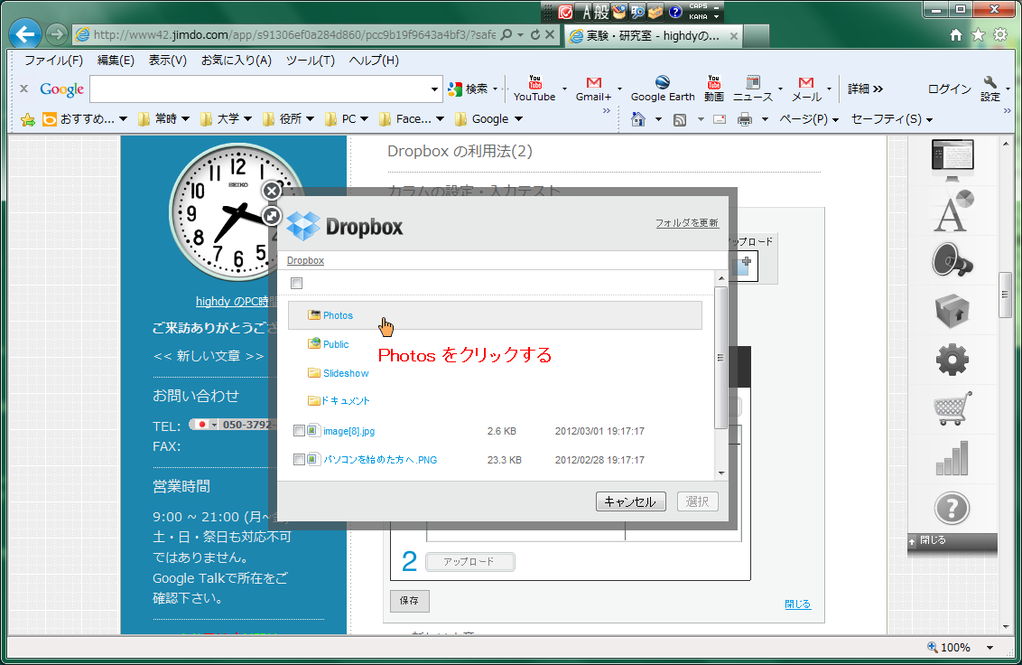Viewport: 1022px width, 665px height.
Task: Open the Photos folder in Dropbox
Action: (x=338, y=316)
